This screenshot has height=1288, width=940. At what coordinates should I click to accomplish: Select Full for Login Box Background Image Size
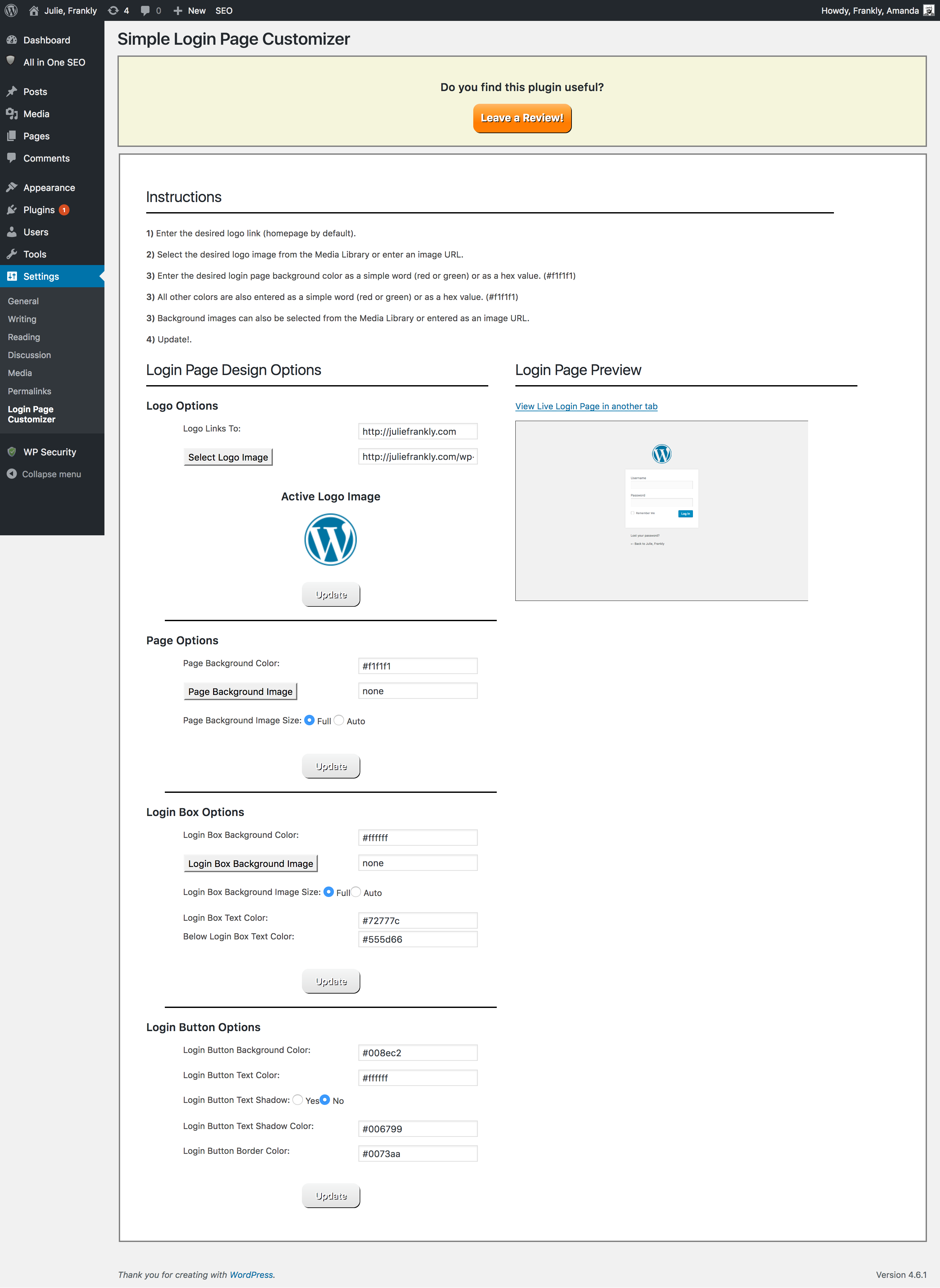point(329,892)
